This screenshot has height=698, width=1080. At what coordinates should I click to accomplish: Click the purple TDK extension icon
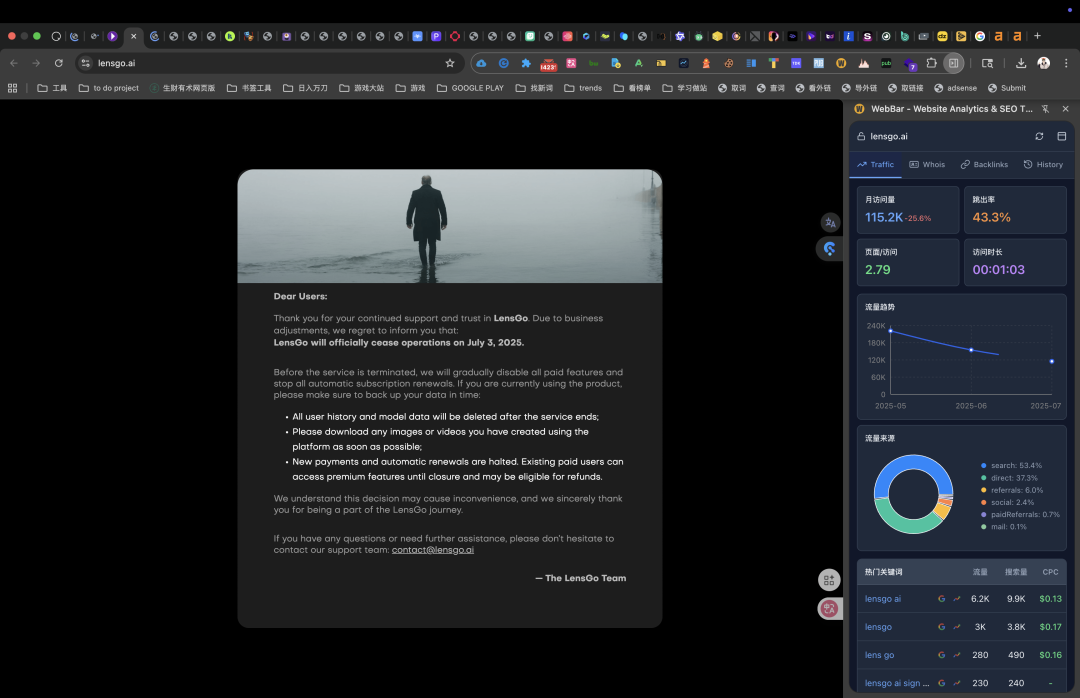click(x=796, y=63)
